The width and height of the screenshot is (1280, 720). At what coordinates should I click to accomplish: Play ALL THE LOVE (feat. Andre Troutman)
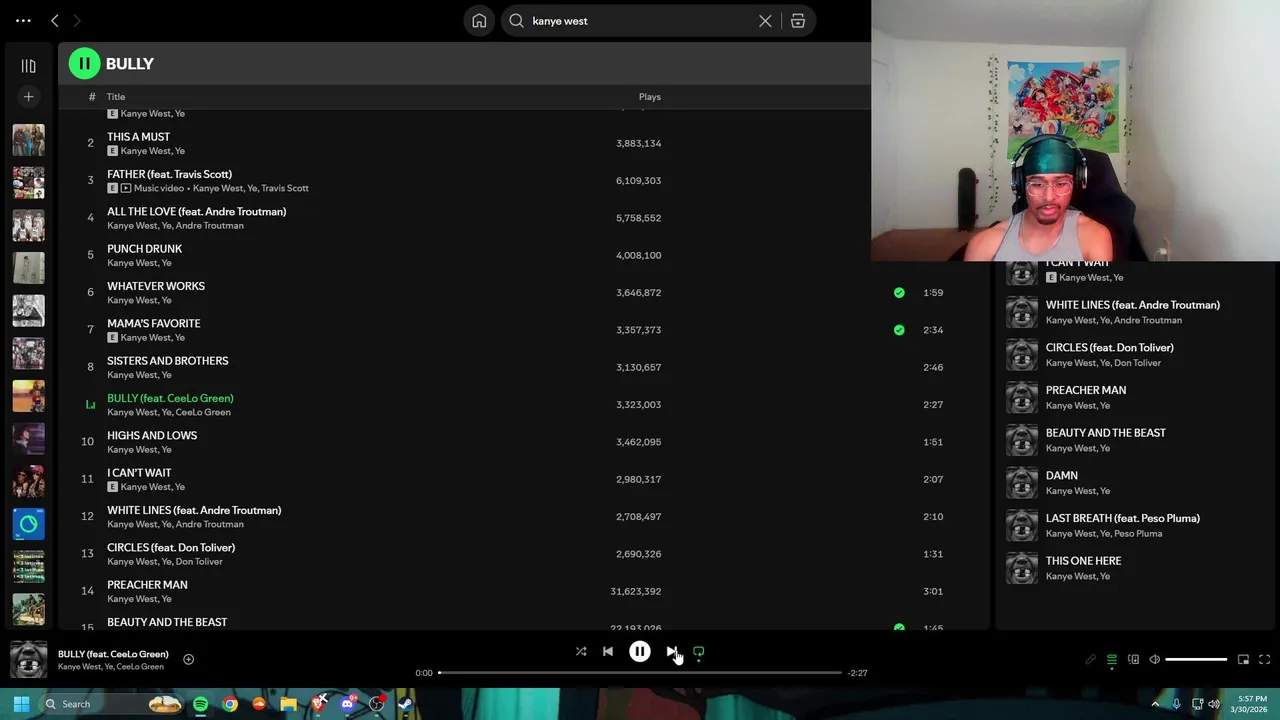tap(196, 212)
